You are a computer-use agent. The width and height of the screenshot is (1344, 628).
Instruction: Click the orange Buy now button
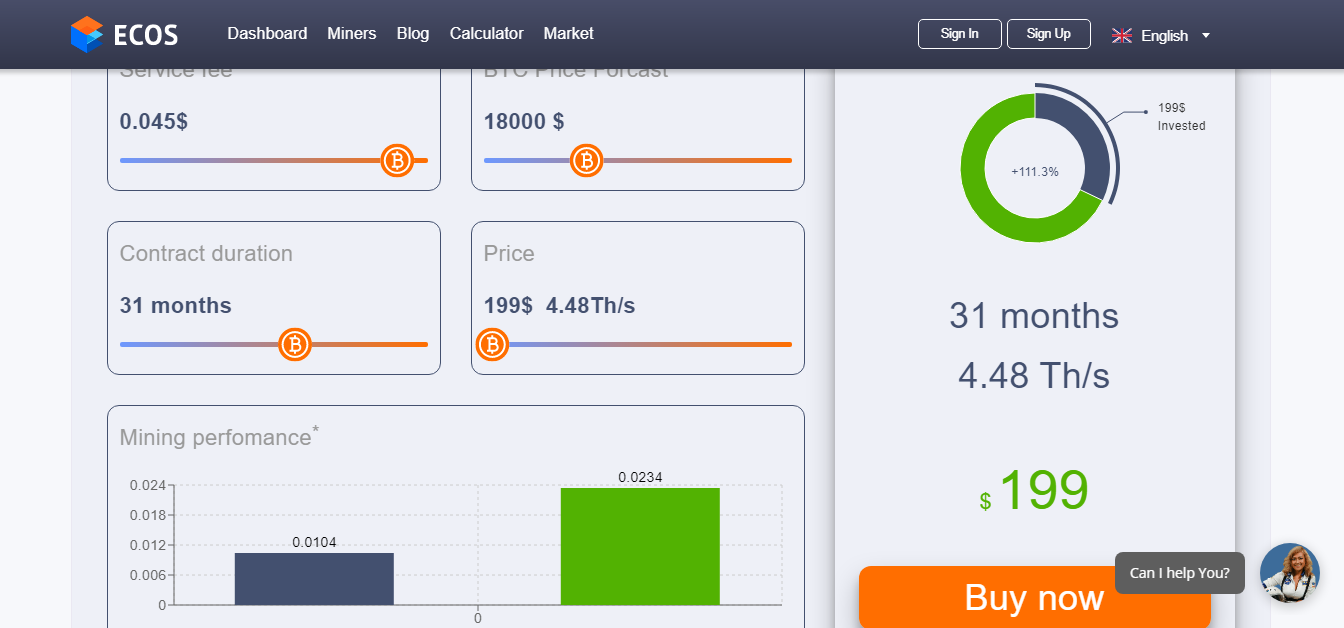[x=1035, y=597]
